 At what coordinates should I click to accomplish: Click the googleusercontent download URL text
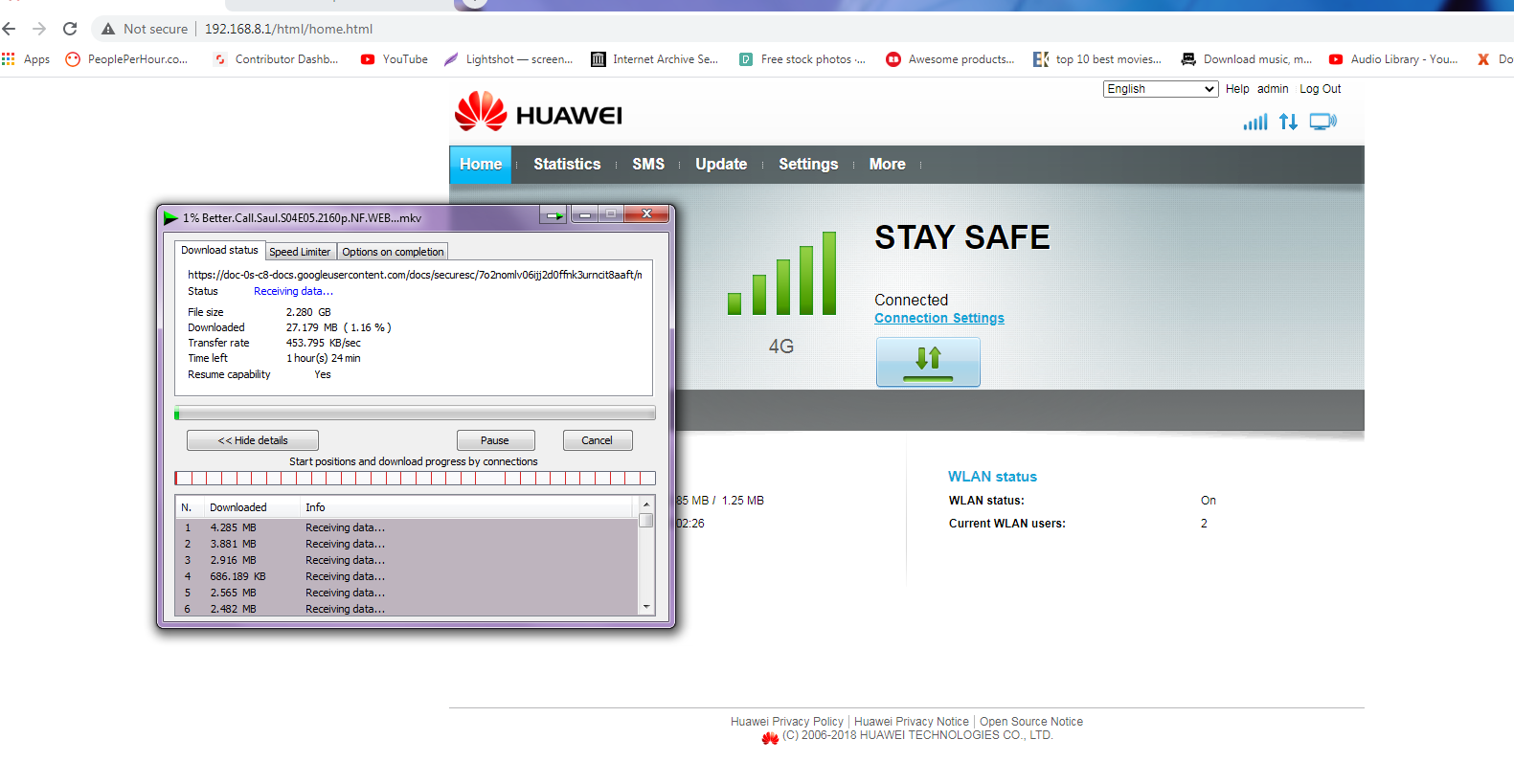[415, 275]
